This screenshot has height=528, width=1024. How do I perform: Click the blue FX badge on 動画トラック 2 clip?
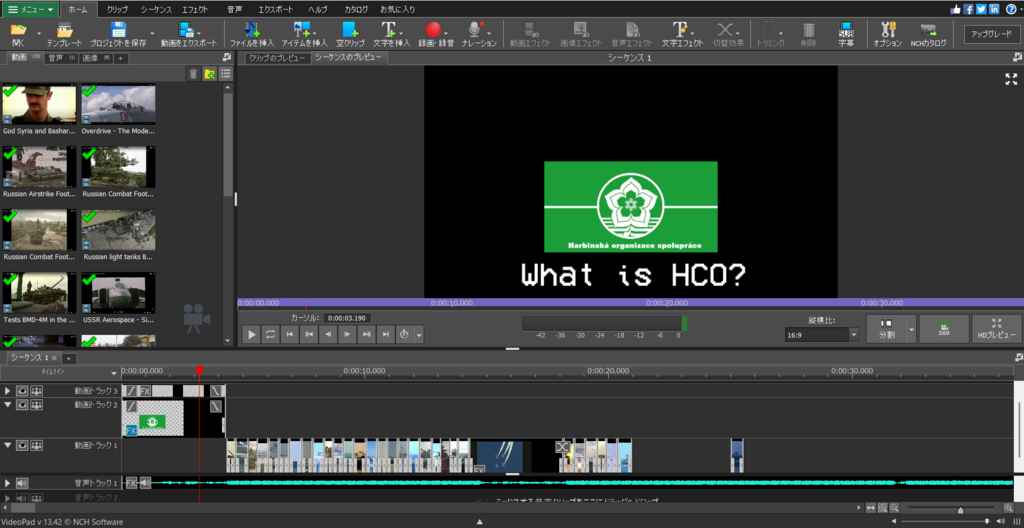[131, 430]
